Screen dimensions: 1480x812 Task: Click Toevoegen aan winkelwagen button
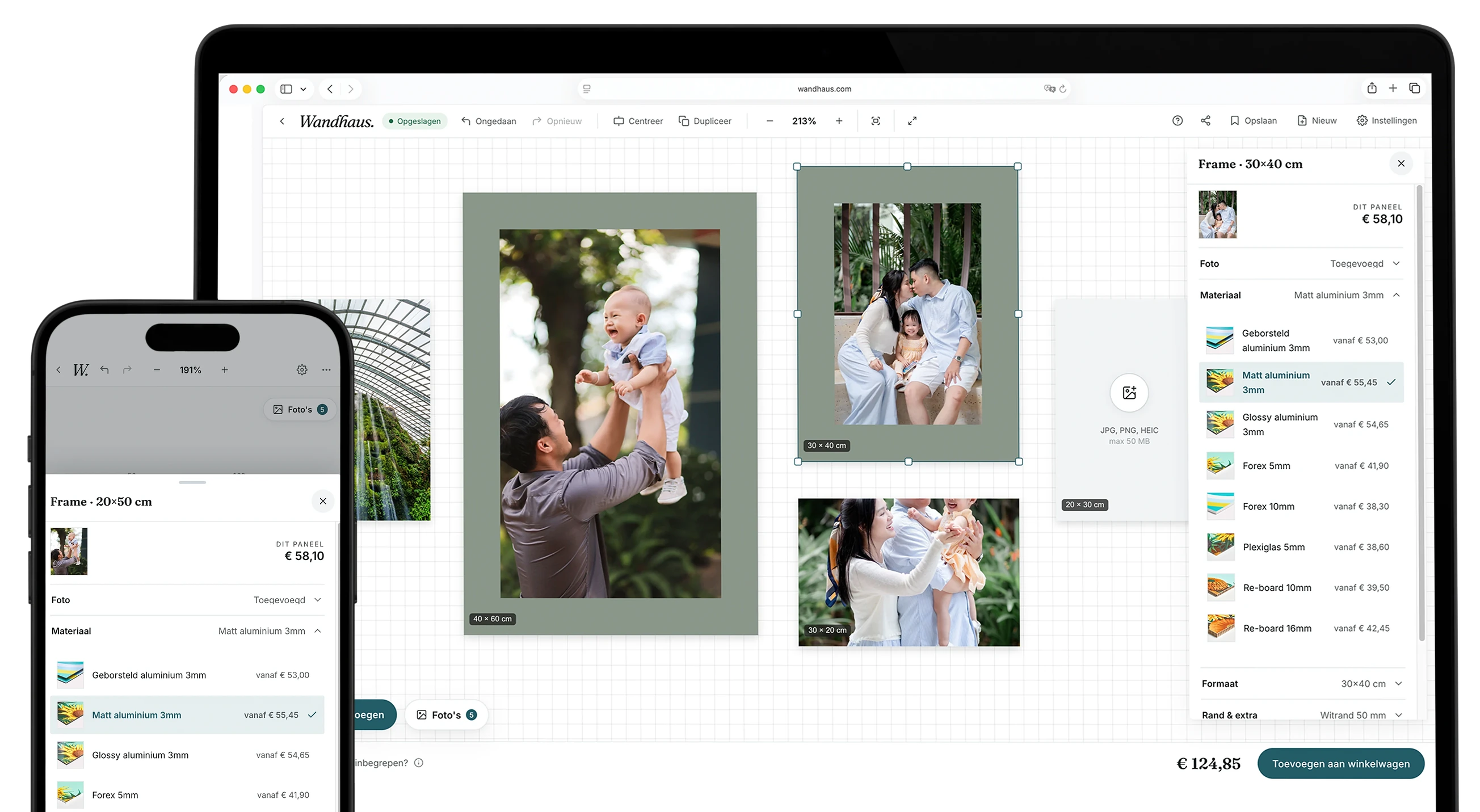1341,764
